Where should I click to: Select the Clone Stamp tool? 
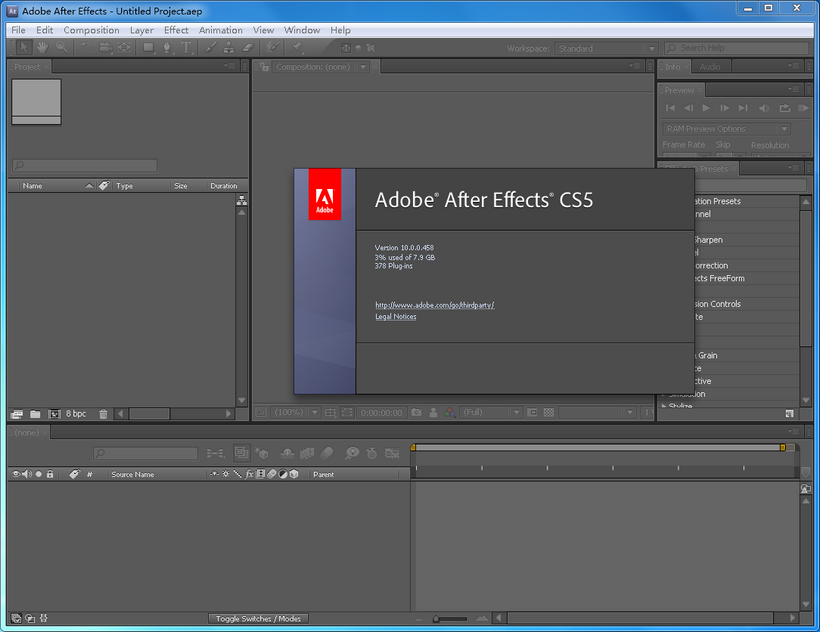pos(228,47)
